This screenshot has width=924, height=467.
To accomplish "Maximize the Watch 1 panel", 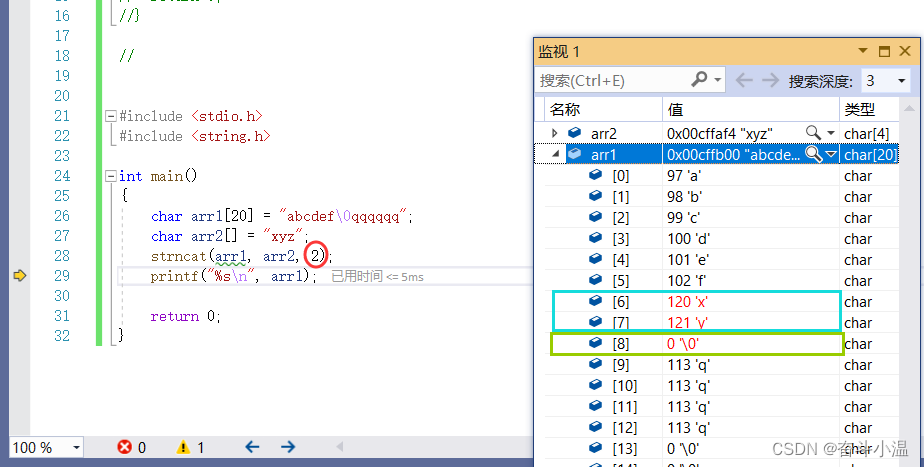I will [884, 51].
